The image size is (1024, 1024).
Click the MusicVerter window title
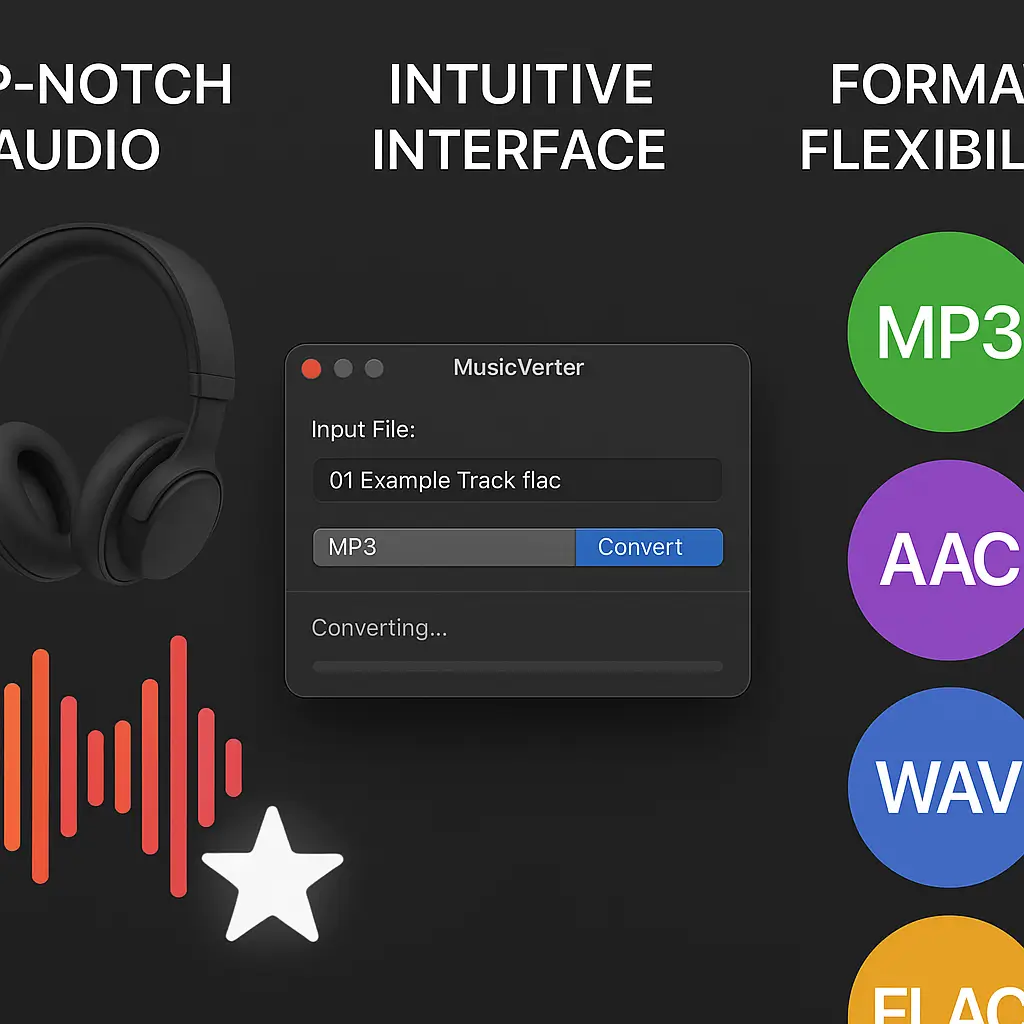pyautogui.click(x=519, y=367)
